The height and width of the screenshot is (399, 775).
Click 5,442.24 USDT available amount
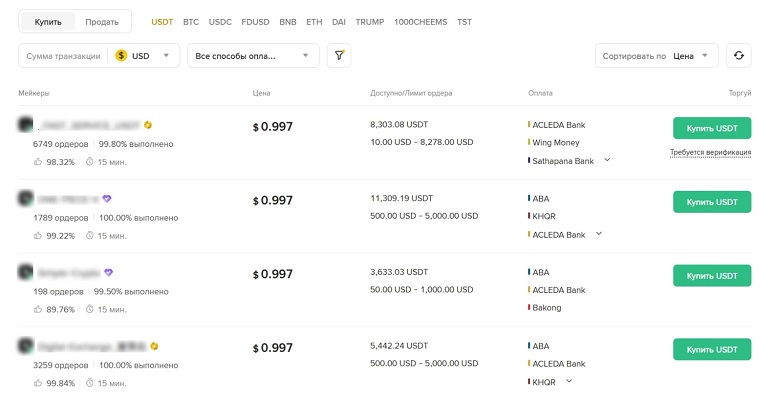click(399, 345)
